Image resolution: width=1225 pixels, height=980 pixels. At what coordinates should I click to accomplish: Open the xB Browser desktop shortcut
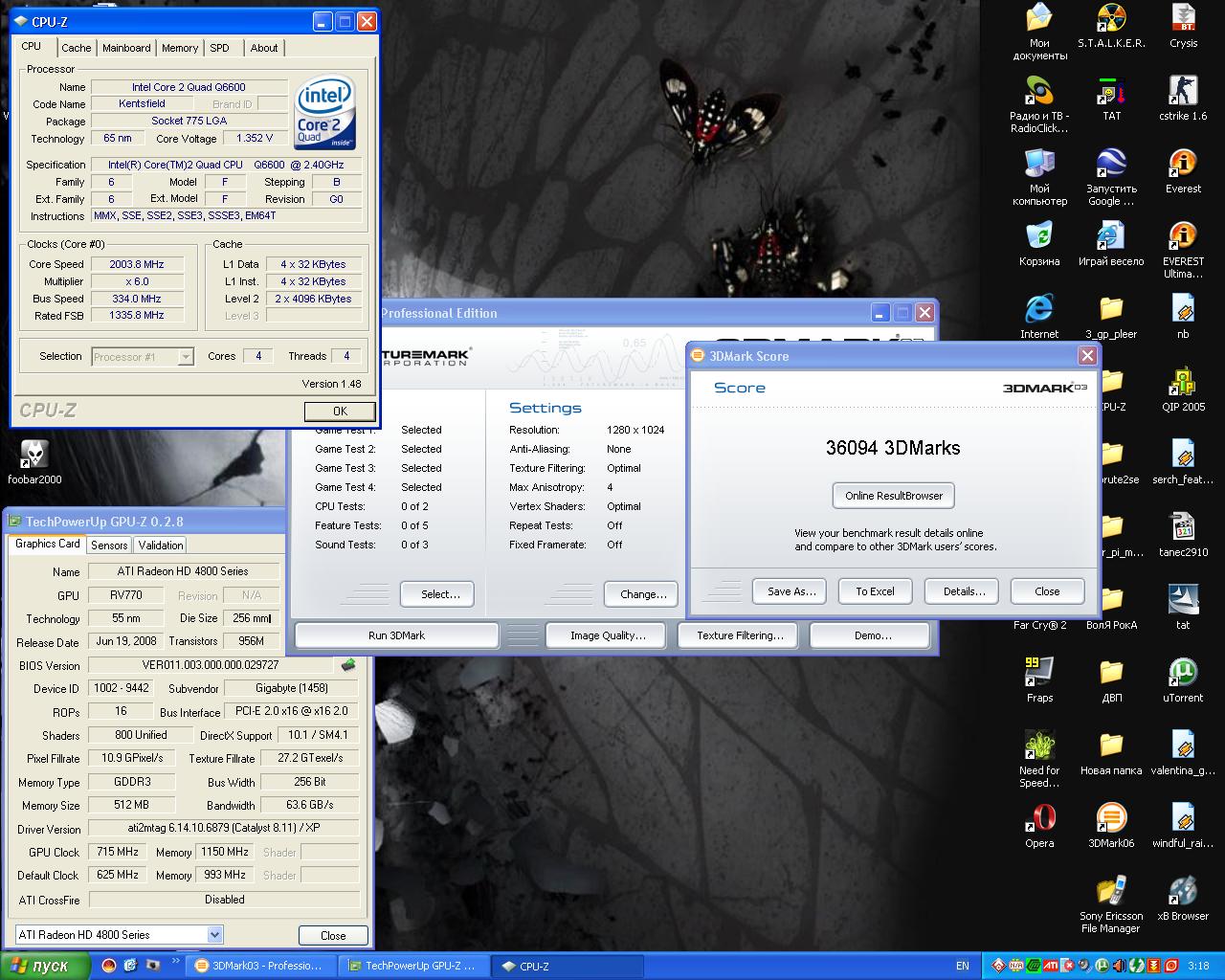click(1183, 899)
